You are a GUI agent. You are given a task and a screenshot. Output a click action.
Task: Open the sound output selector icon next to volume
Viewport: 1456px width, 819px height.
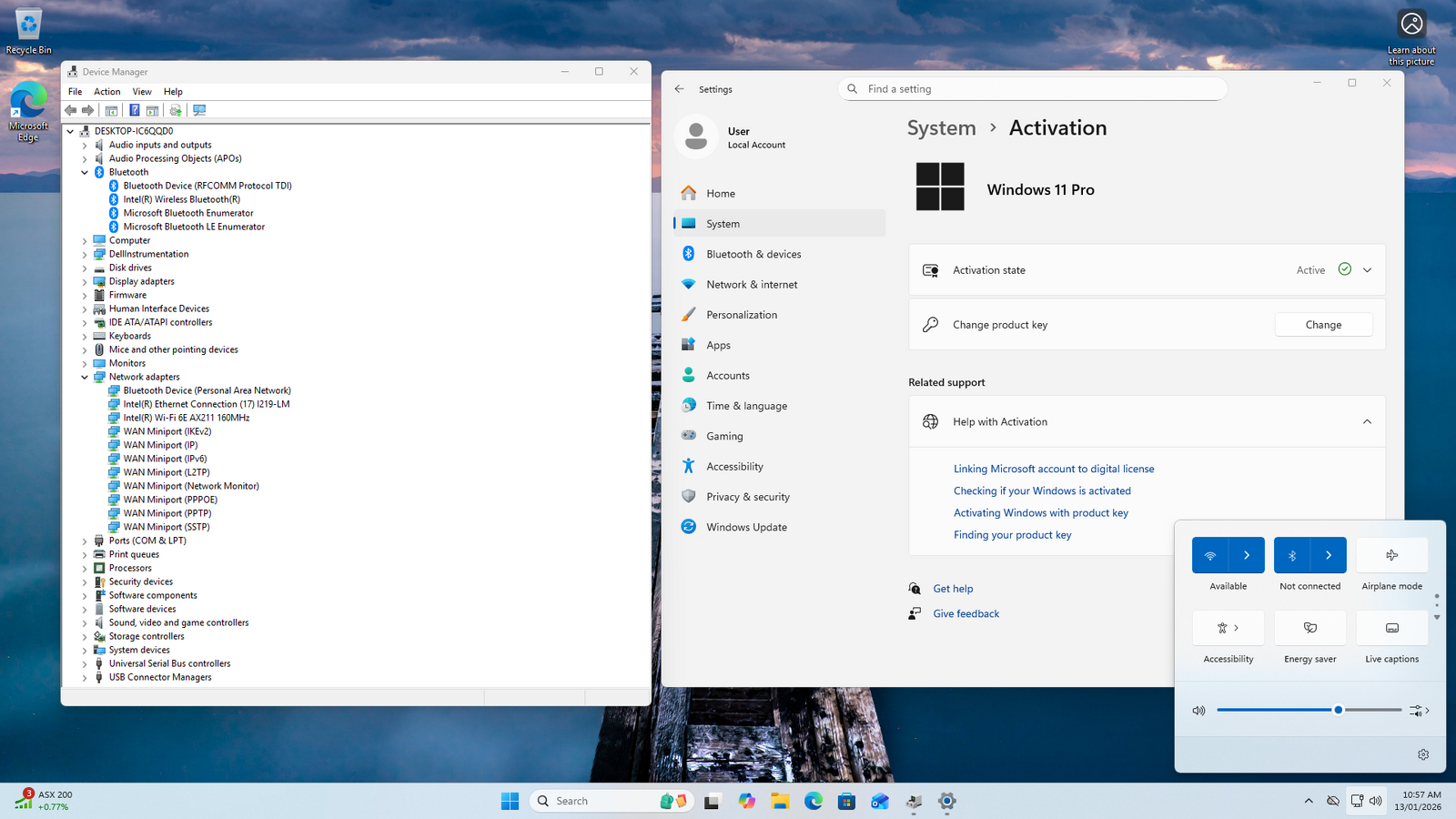(x=1419, y=711)
